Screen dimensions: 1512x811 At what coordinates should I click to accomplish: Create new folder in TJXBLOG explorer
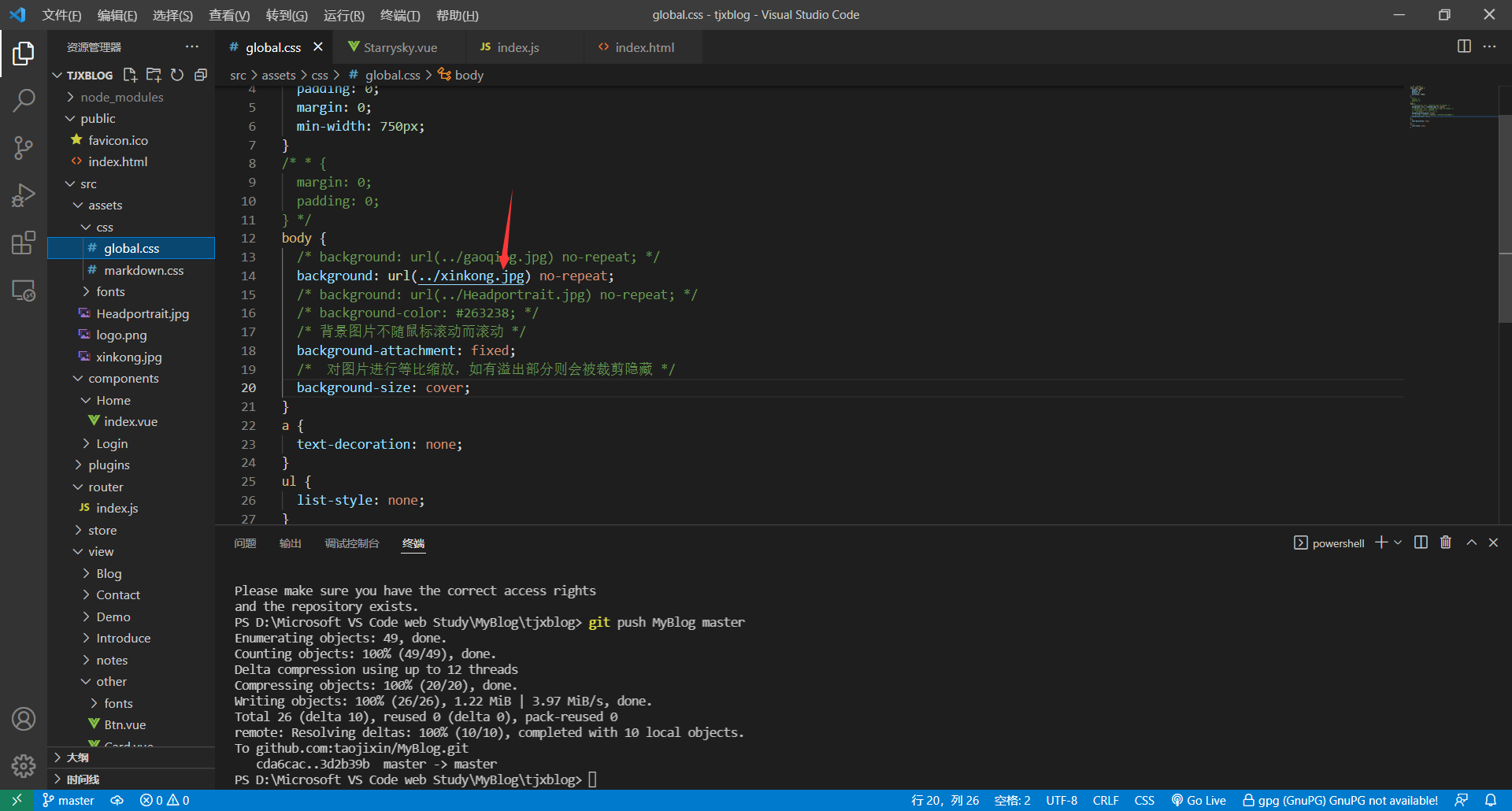pos(154,75)
